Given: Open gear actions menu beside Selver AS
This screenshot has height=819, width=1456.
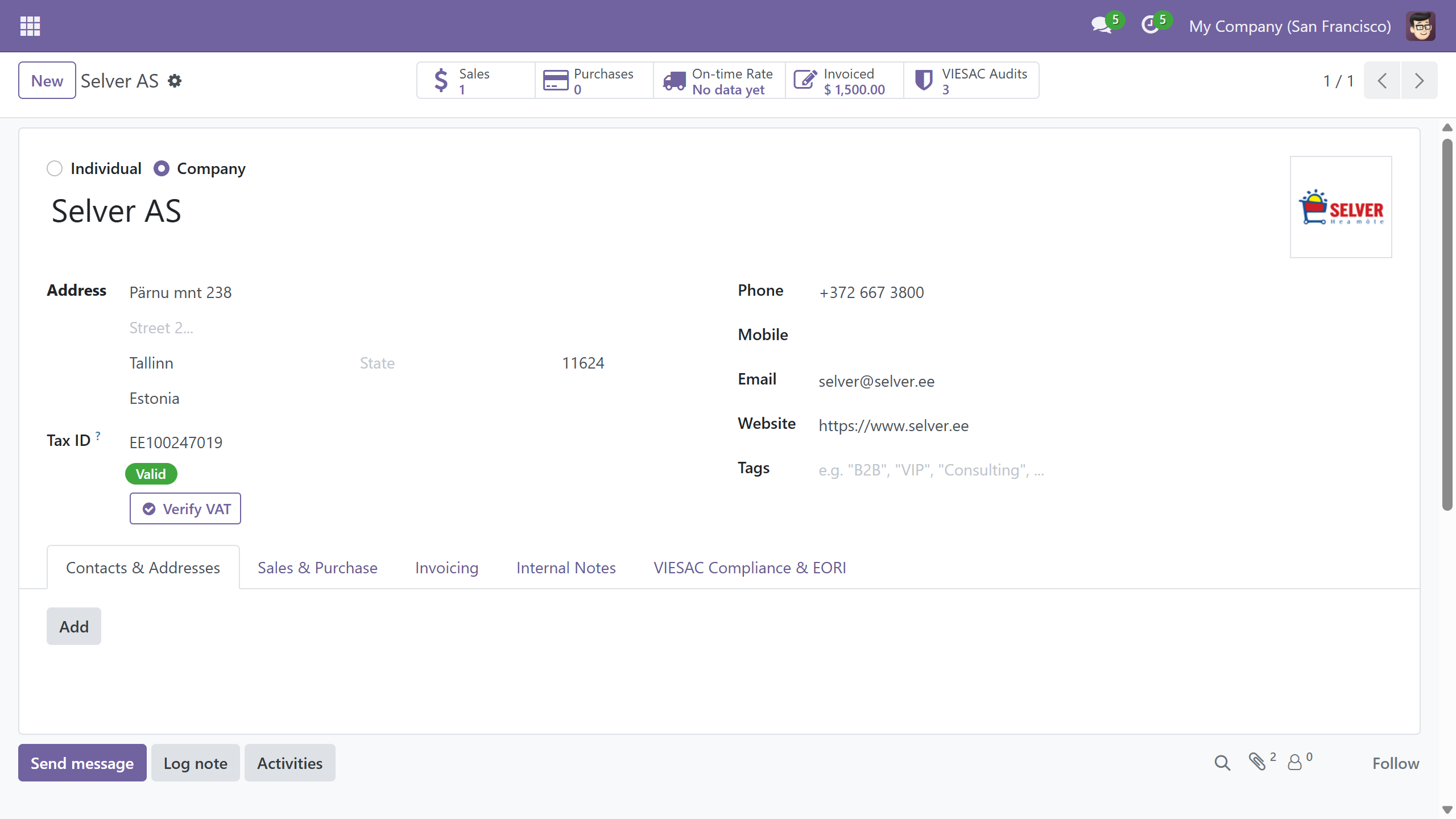Looking at the screenshot, I should (x=175, y=81).
